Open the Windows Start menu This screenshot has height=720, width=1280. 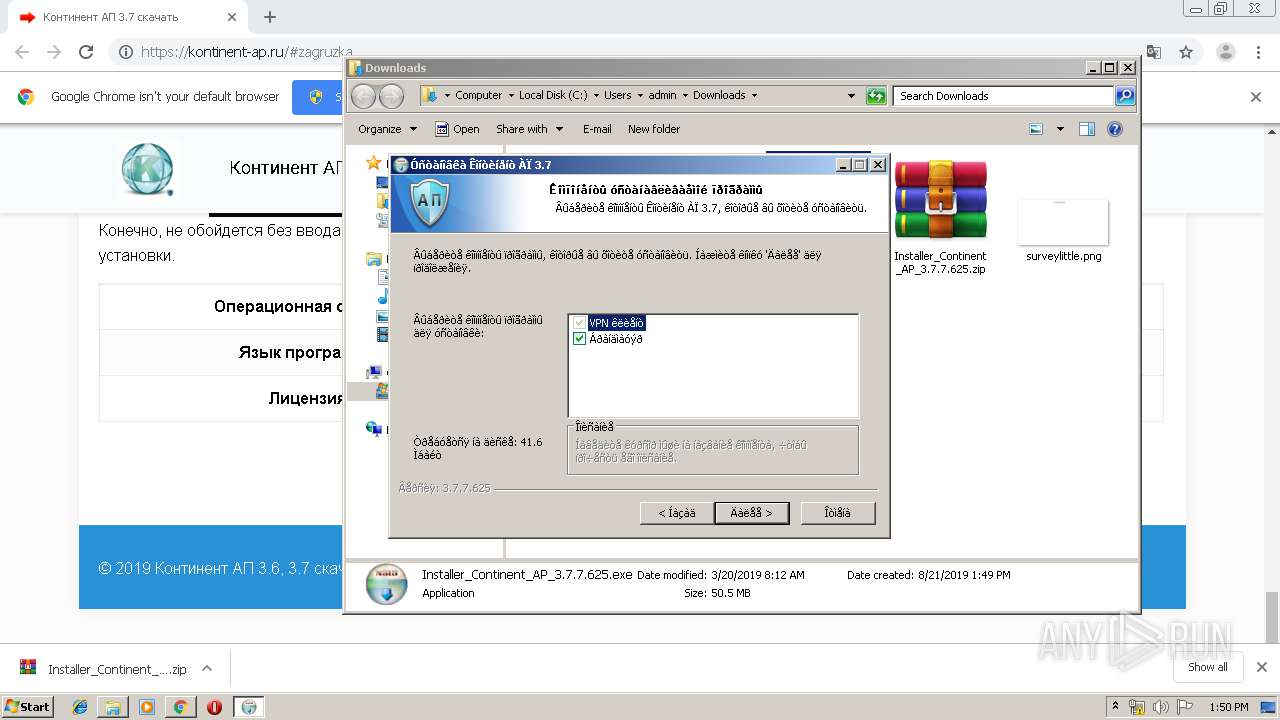tap(27, 706)
